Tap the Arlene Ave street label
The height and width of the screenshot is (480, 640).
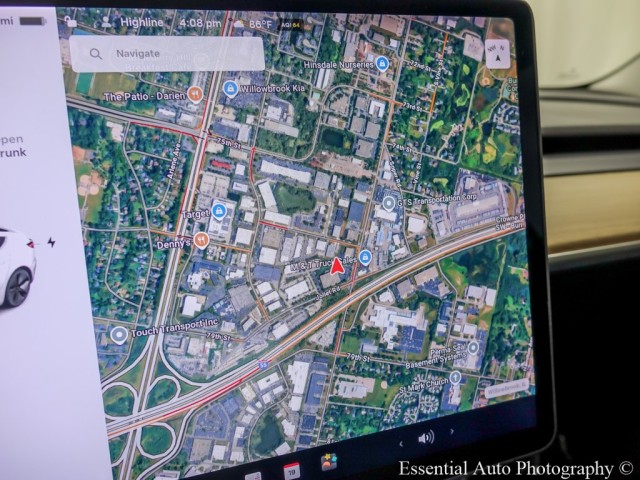pyautogui.click(x=173, y=161)
